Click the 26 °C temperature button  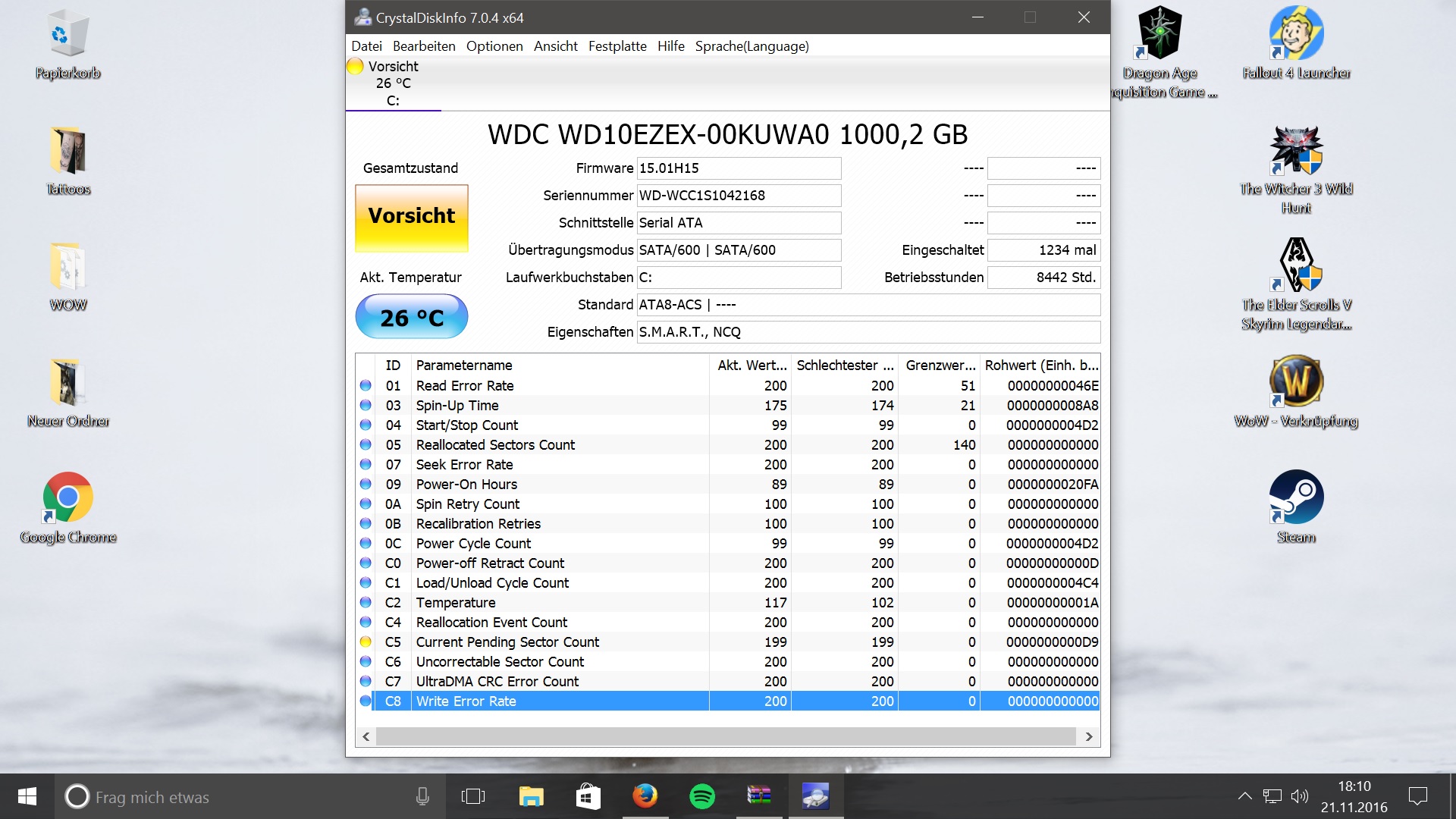tap(412, 317)
